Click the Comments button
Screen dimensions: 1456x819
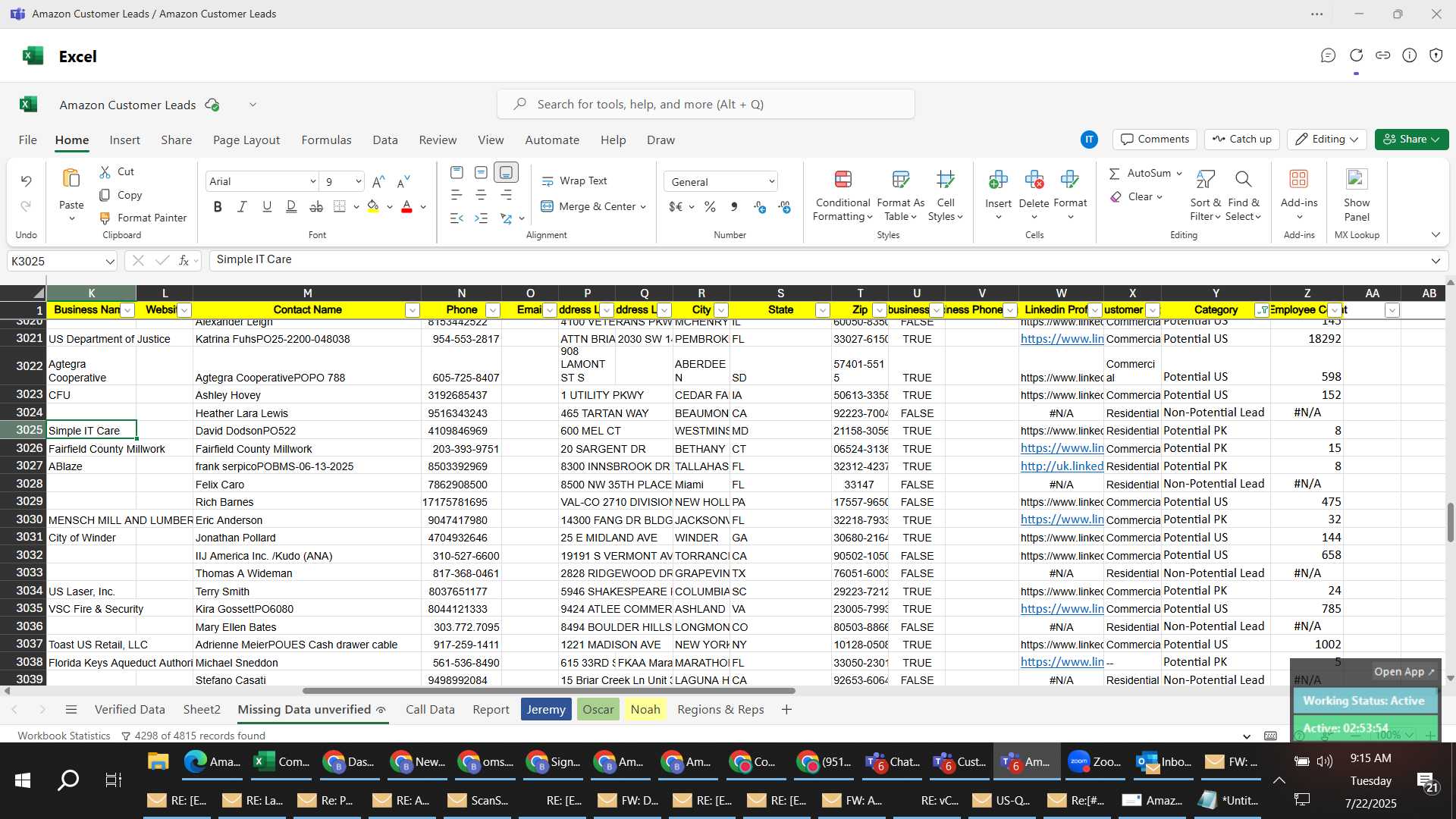coord(1155,139)
